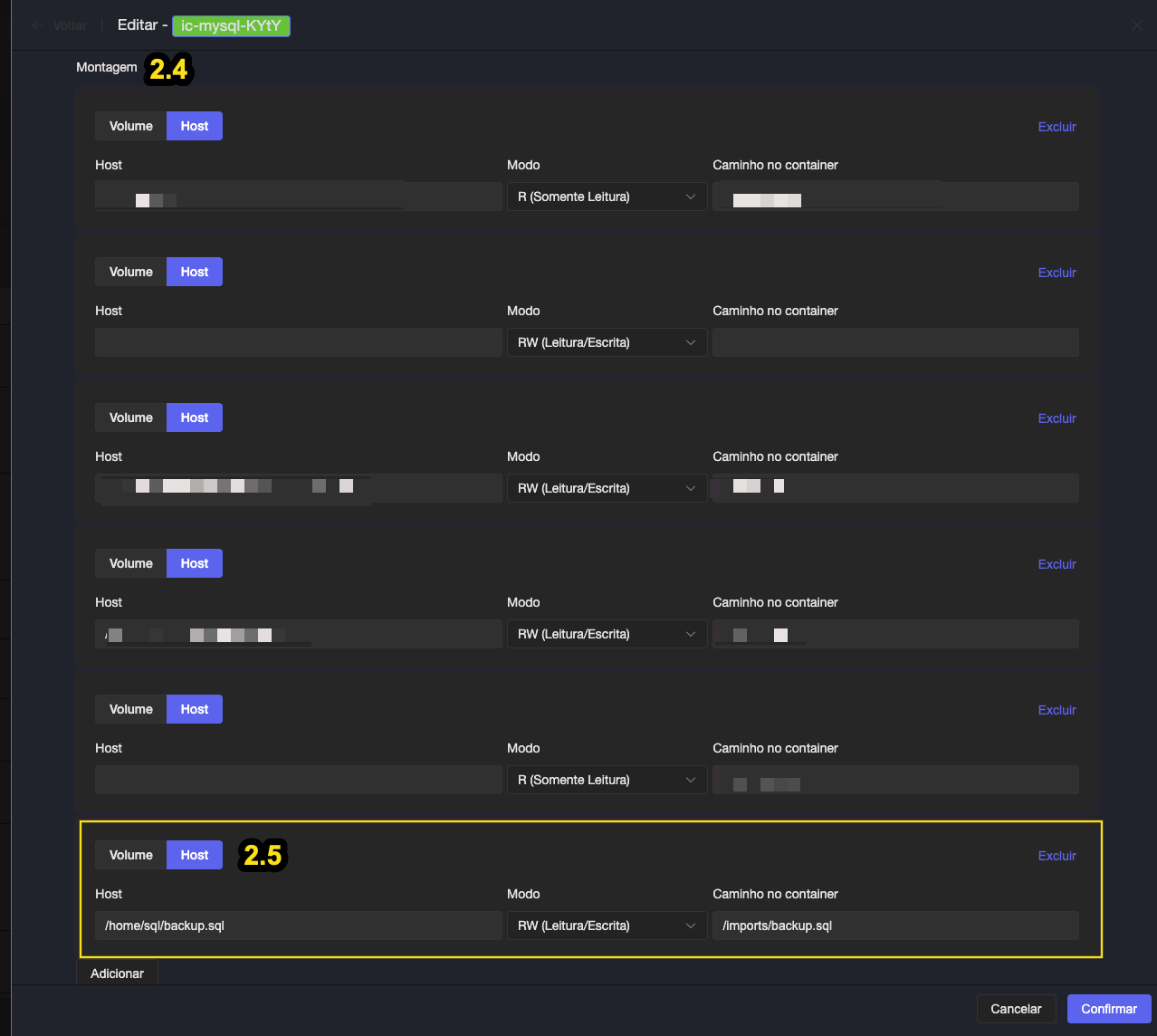Click the Voltar back arrow icon
The width and height of the screenshot is (1157, 1036).
click(x=37, y=25)
